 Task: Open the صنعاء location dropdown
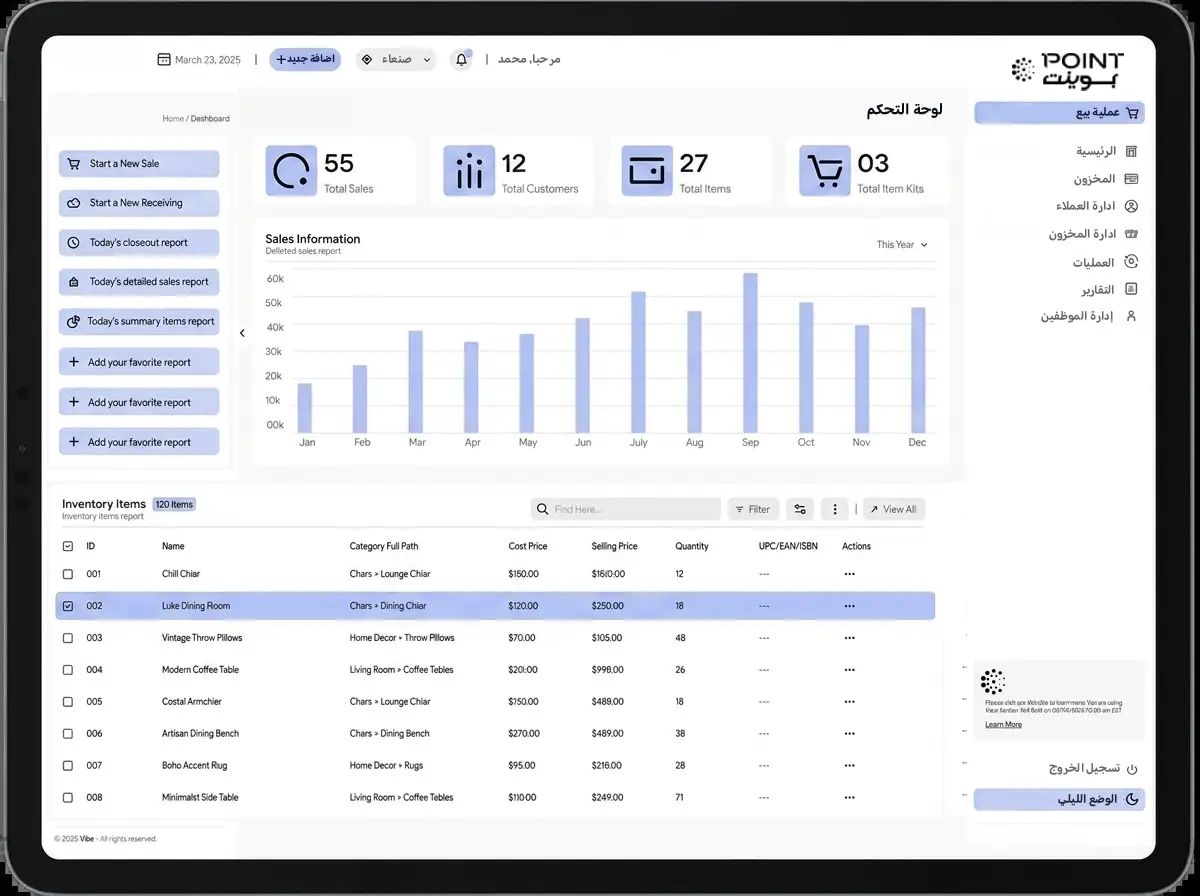(x=396, y=60)
